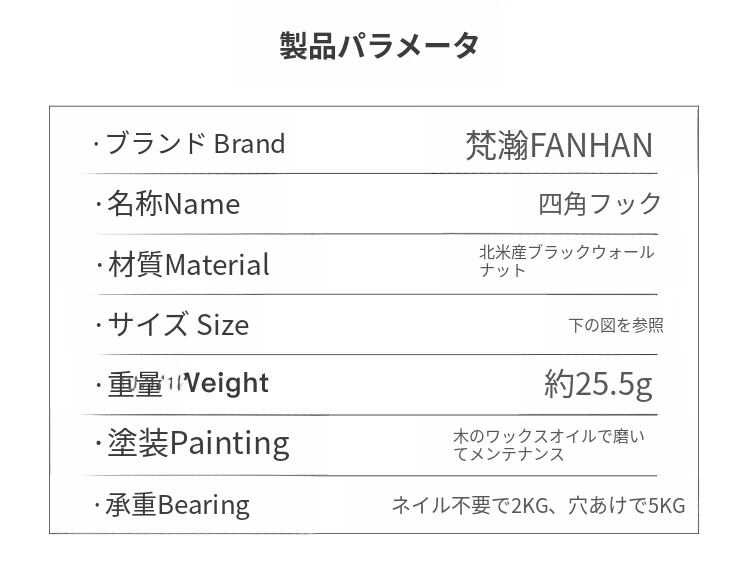Select the サイズ Size label
This screenshot has height=578, width=750.
coord(178,325)
